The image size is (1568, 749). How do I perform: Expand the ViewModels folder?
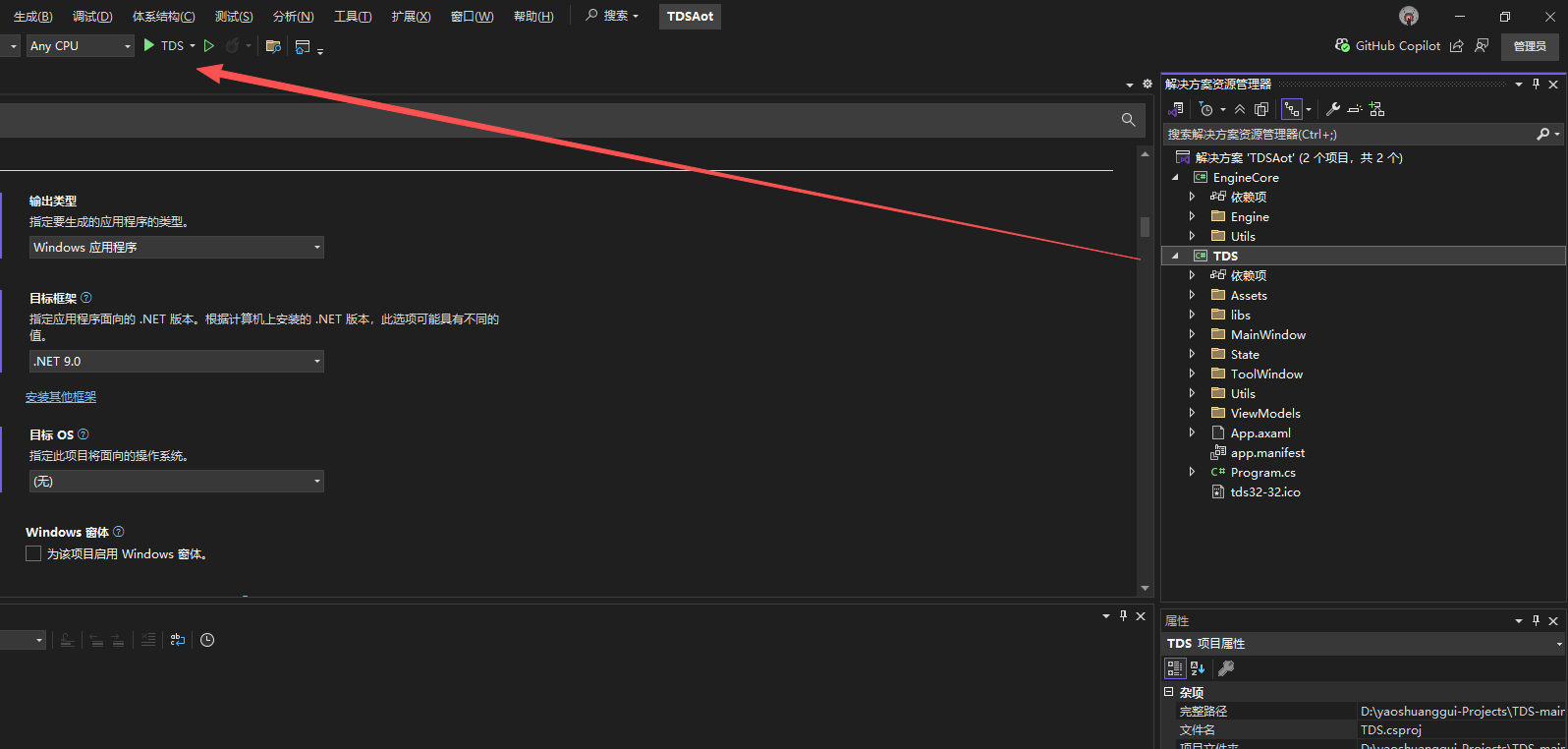[1192, 413]
